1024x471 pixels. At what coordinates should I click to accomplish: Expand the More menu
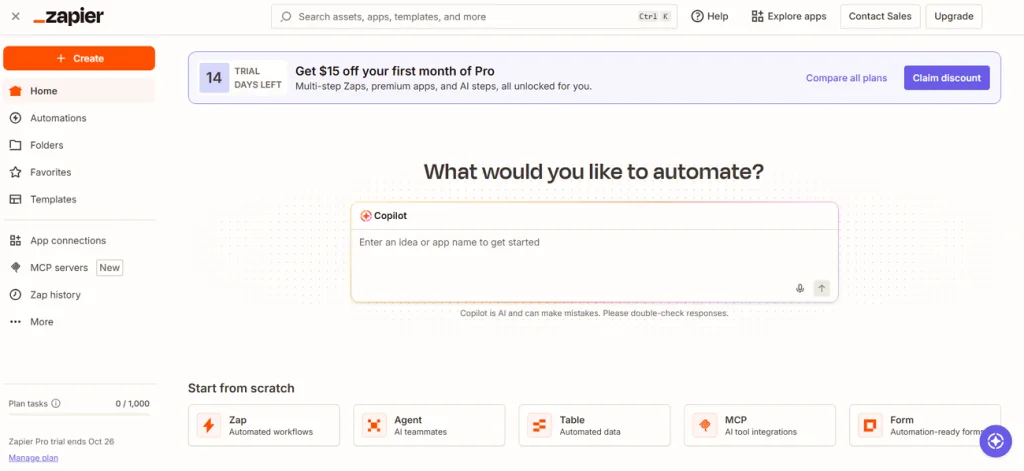(x=79, y=322)
